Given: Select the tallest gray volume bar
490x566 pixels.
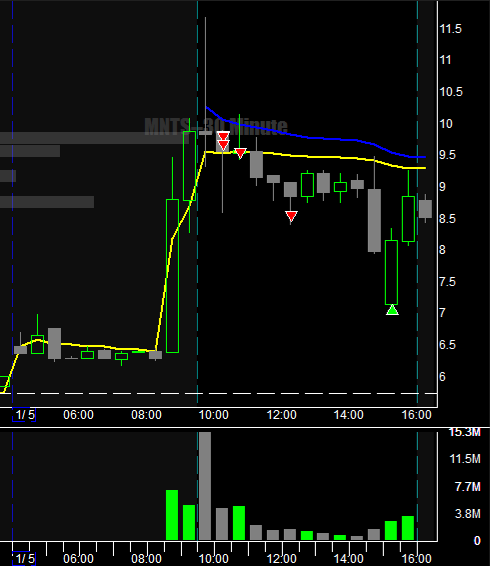Looking at the screenshot, I should point(205,486).
